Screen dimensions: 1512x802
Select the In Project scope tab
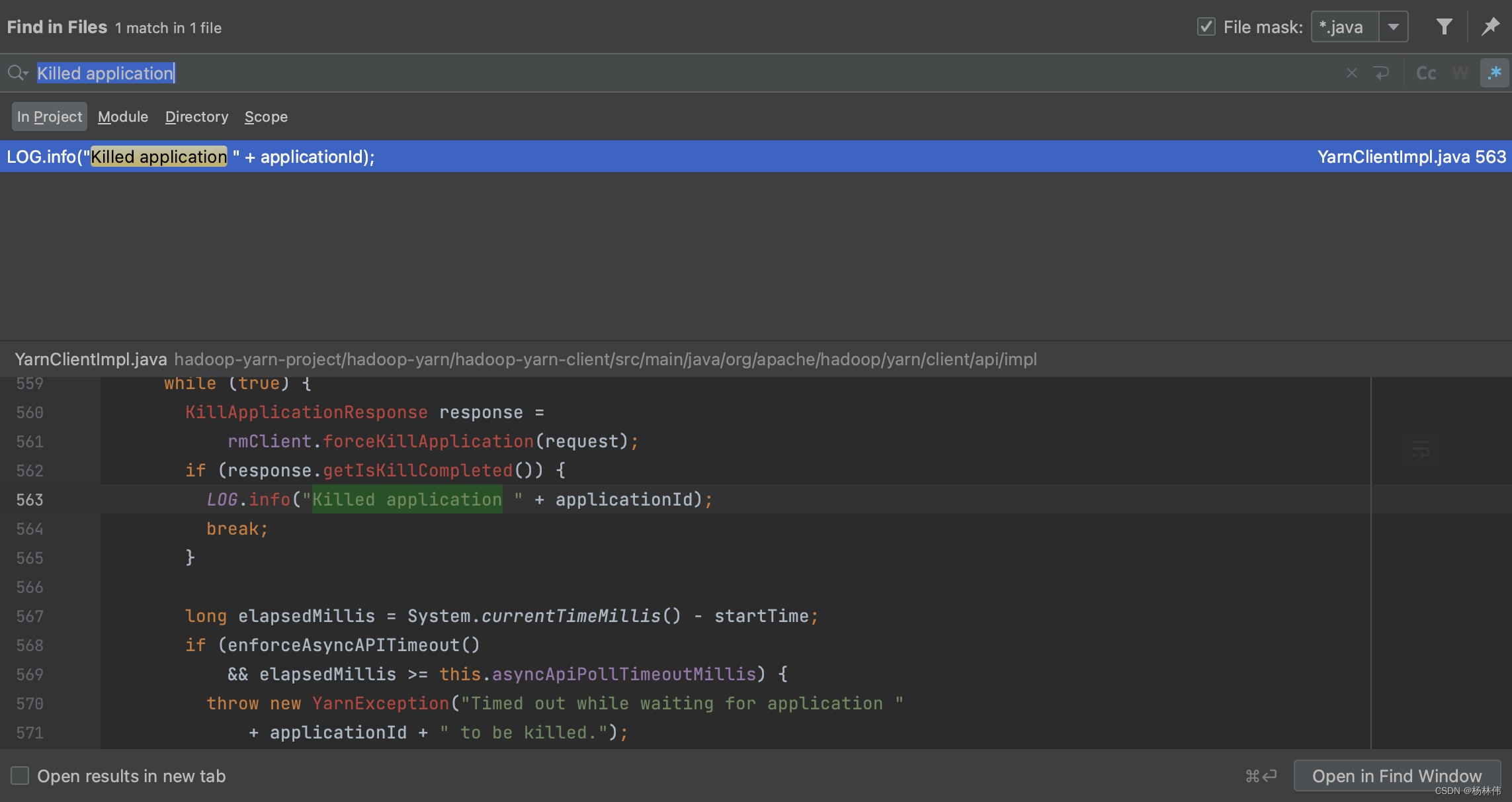click(50, 116)
